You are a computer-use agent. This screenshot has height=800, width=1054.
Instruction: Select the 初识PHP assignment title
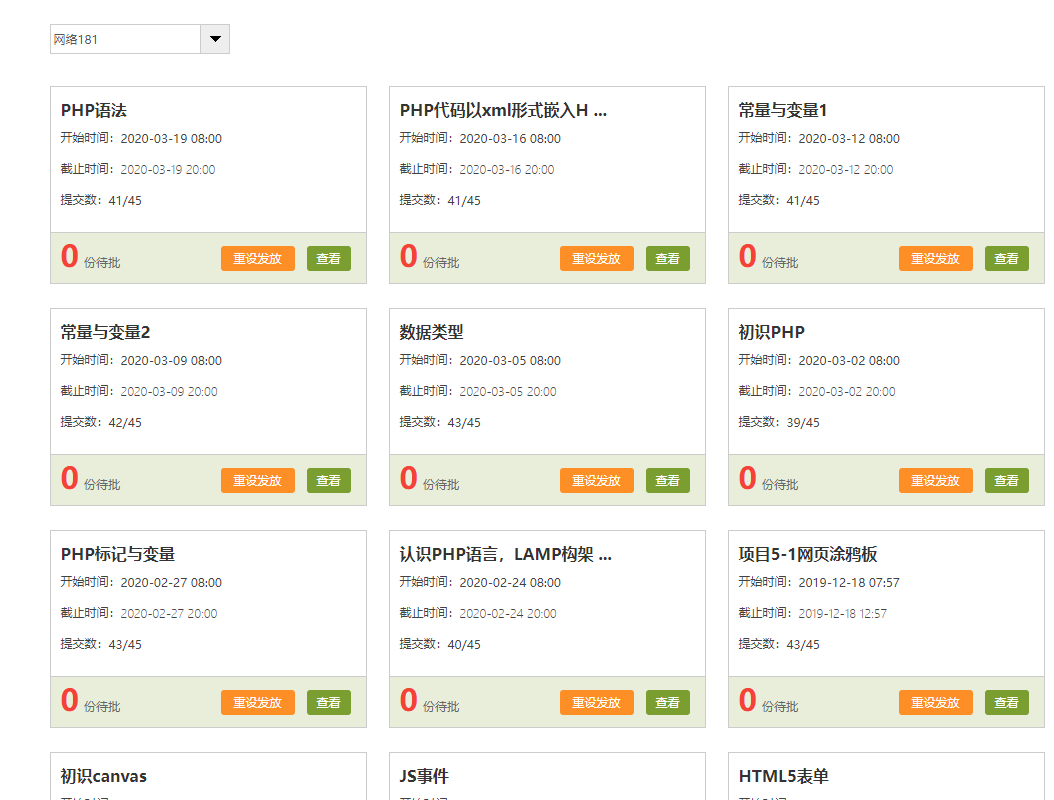(x=771, y=332)
